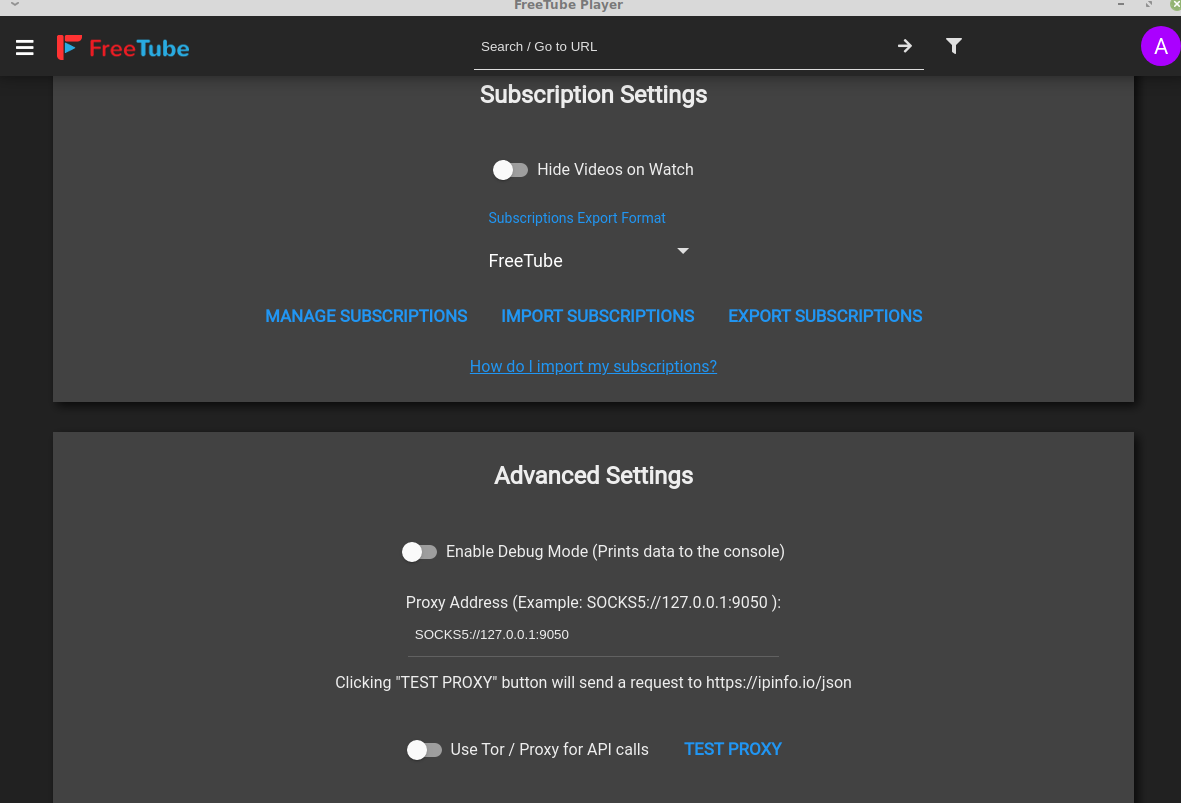Open Subscriptions Export Format dropdown

(x=588, y=260)
